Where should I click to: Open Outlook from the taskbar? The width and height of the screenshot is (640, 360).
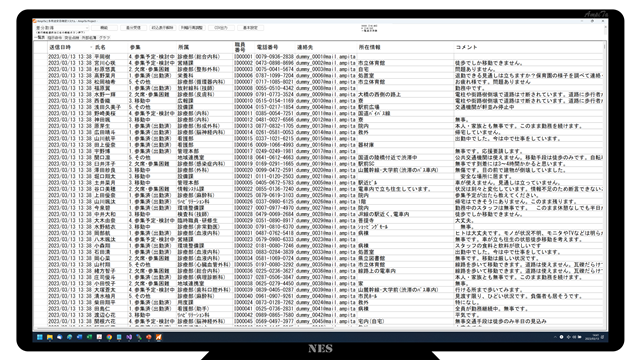point(79,337)
